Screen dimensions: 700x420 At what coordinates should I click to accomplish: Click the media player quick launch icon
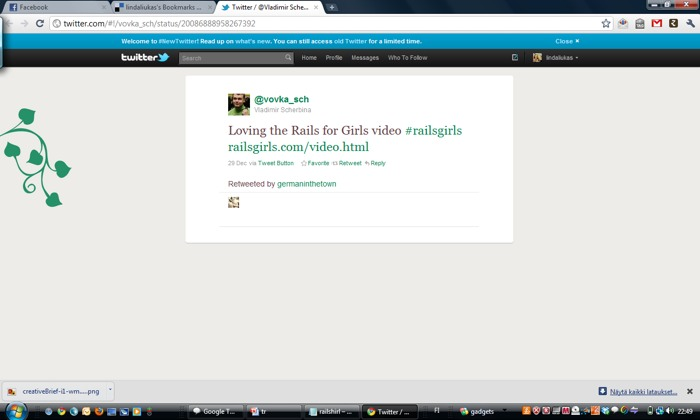137,412
